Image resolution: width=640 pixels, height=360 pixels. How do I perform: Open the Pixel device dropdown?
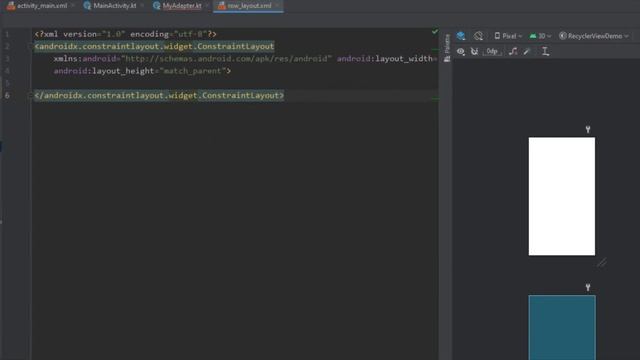(x=508, y=36)
